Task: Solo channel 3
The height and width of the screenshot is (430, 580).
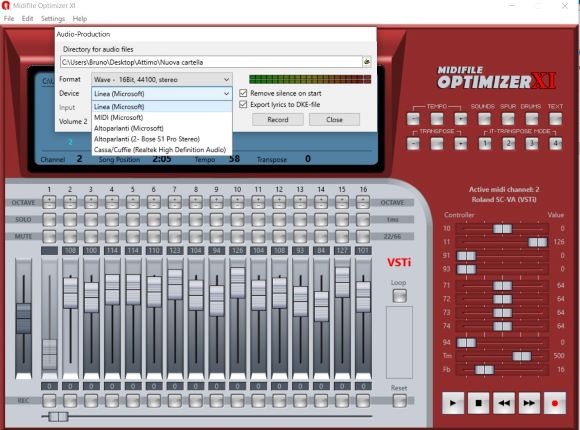Action: [x=91, y=219]
